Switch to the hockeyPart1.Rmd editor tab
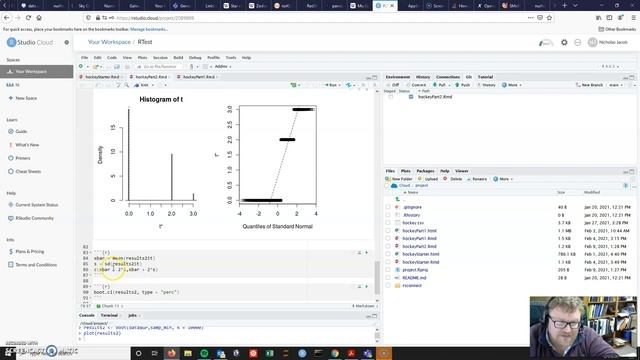 [198, 77]
